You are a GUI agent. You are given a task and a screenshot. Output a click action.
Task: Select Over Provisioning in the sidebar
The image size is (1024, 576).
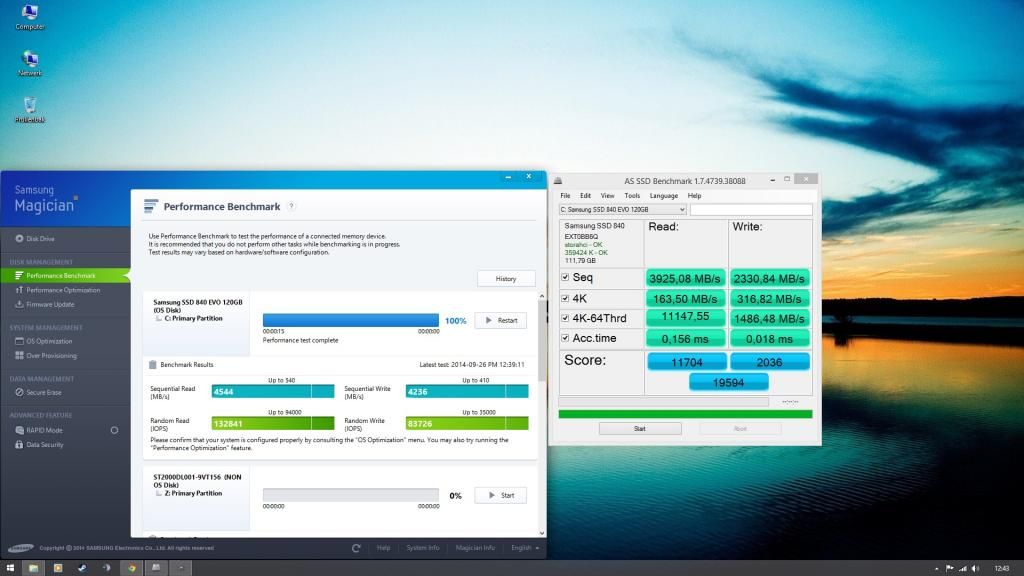[x=50, y=355]
